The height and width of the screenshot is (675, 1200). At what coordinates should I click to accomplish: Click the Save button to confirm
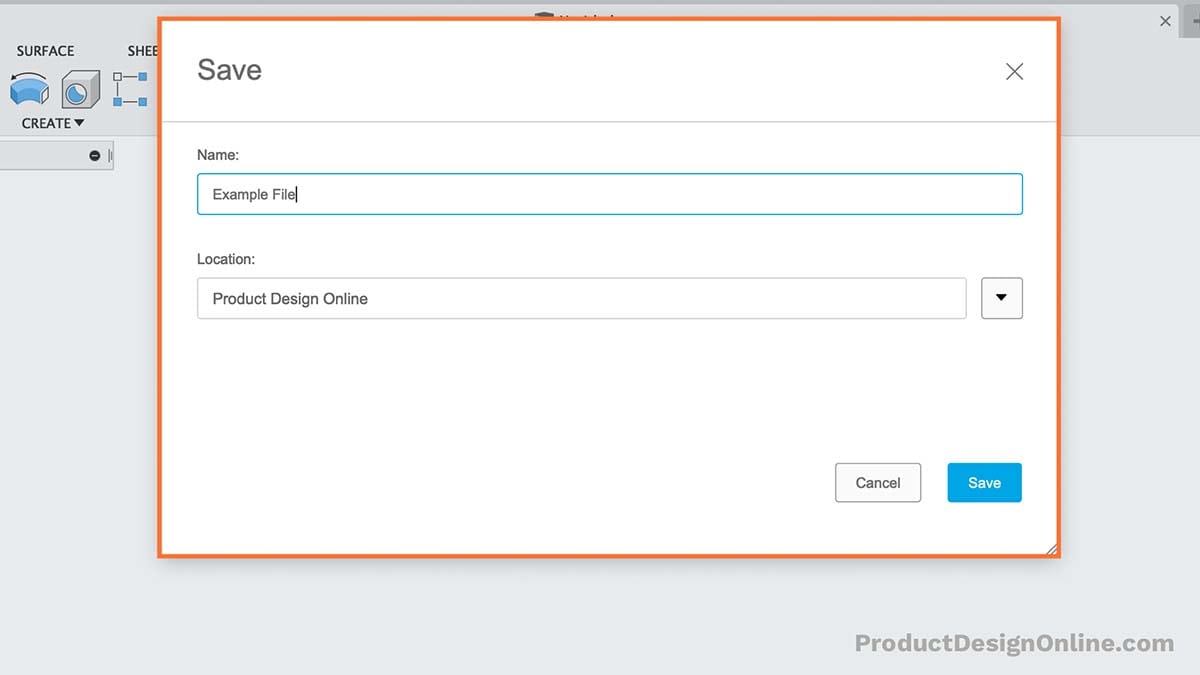click(984, 482)
